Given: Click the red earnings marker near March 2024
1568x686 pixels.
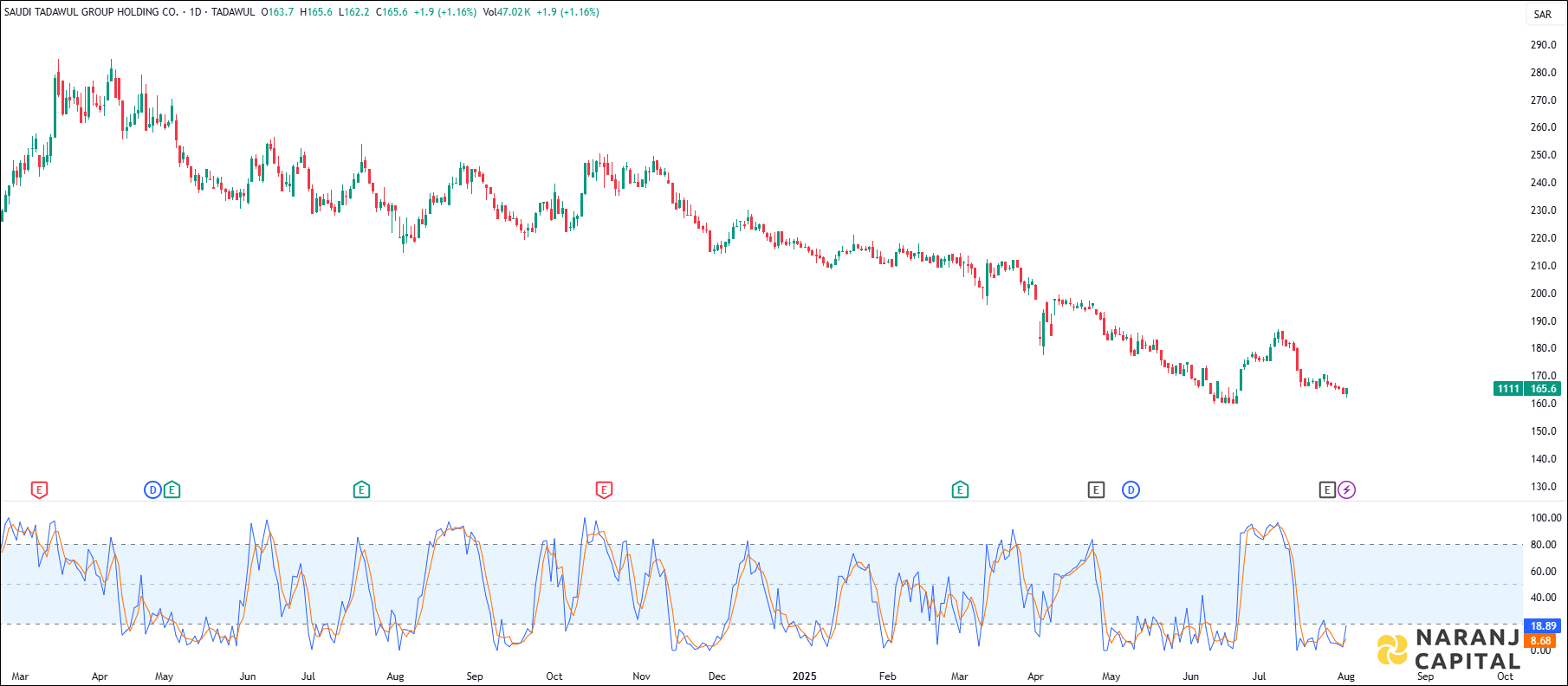Looking at the screenshot, I should [39, 490].
